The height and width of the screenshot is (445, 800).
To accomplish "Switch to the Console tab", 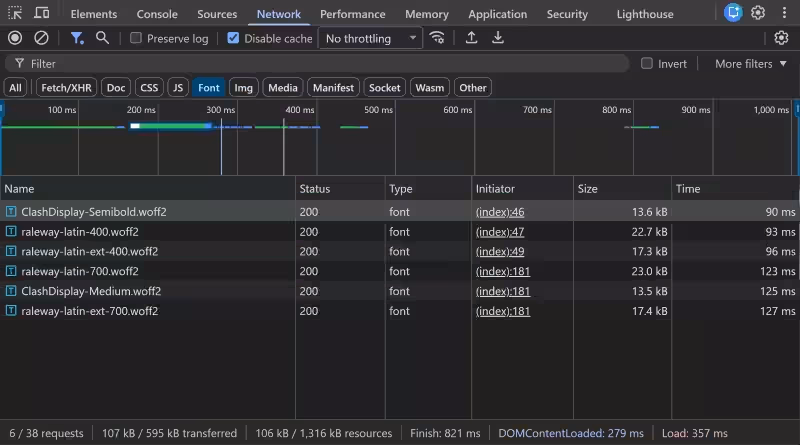I will (x=157, y=14).
